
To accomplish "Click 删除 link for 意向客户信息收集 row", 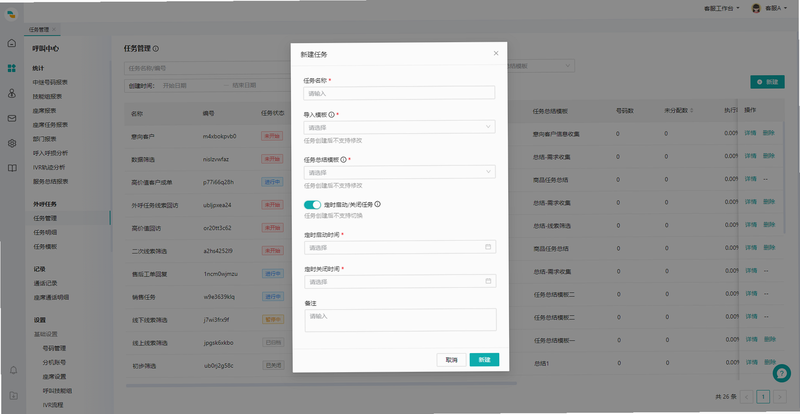I will pyautogui.click(x=769, y=133).
